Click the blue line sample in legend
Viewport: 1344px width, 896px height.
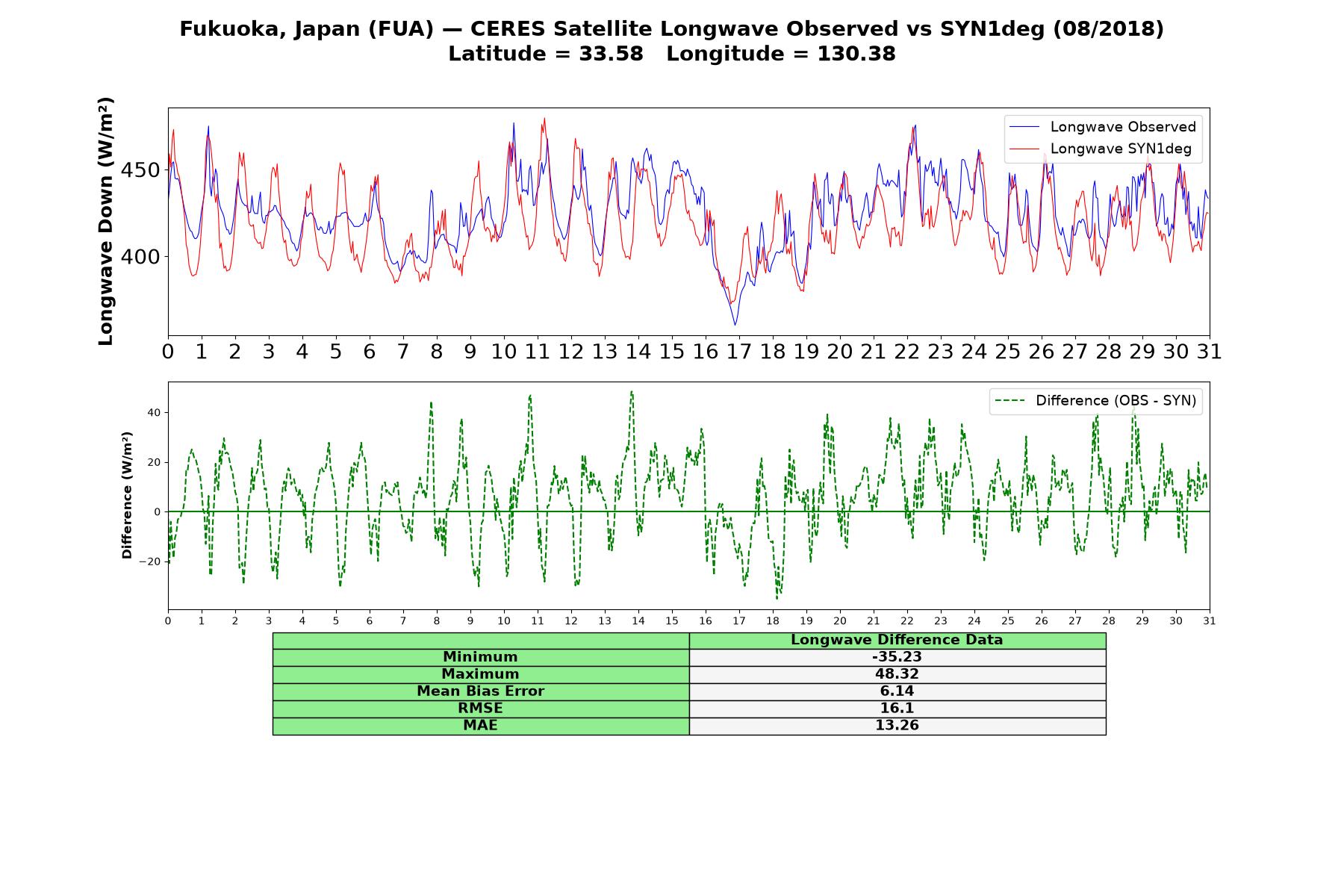point(1024,127)
